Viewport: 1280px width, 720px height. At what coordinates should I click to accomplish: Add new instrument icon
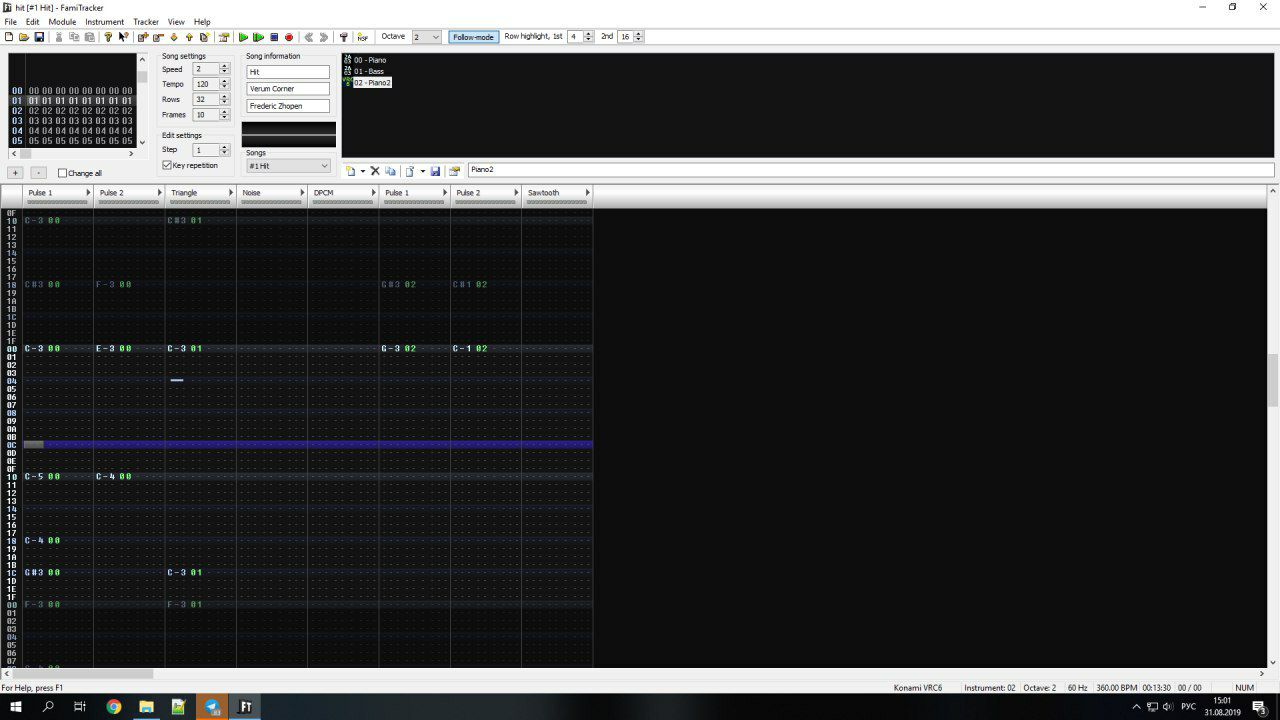coord(350,171)
